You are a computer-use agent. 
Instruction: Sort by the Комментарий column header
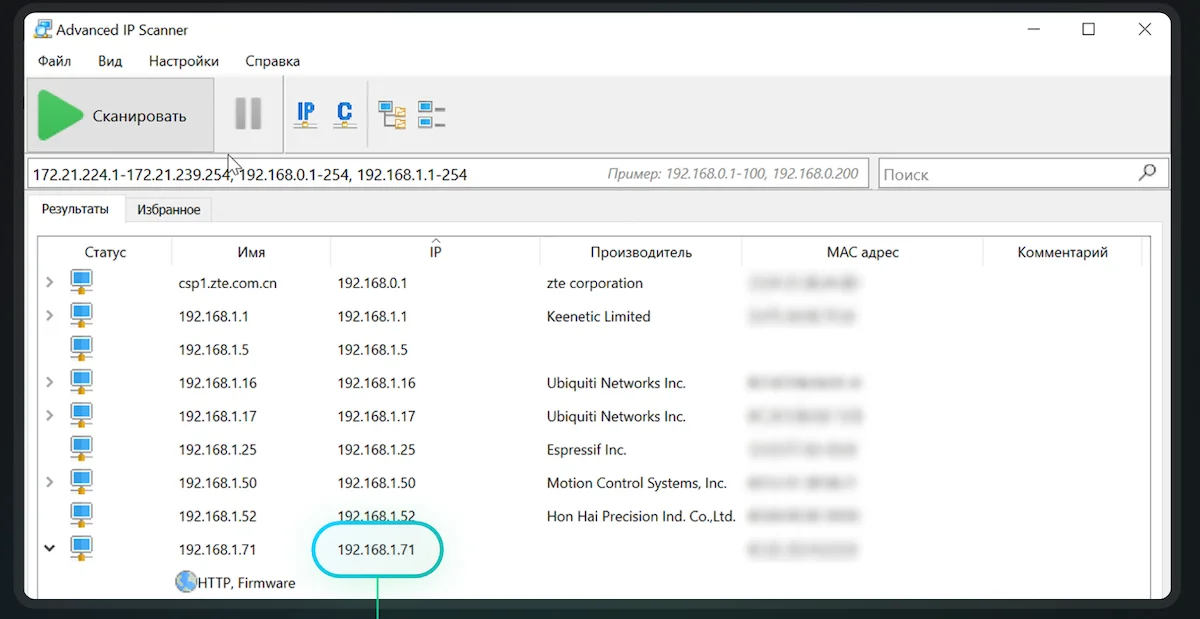click(1062, 252)
